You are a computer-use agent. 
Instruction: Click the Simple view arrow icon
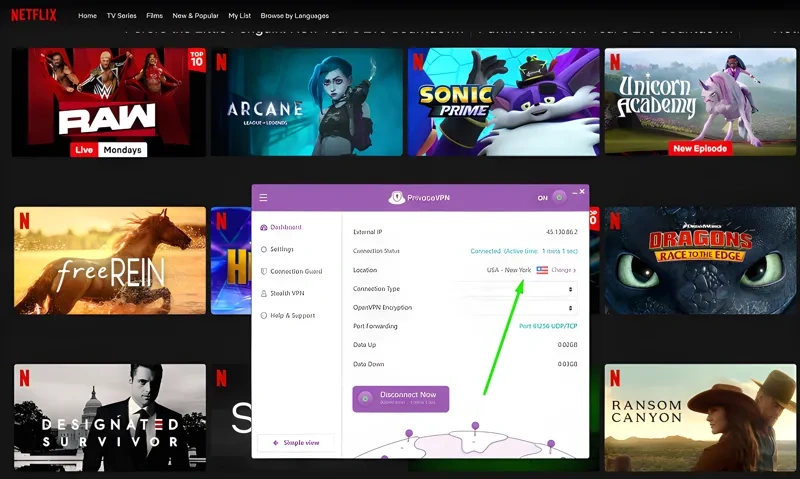pyautogui.click(x=276, y=443)
